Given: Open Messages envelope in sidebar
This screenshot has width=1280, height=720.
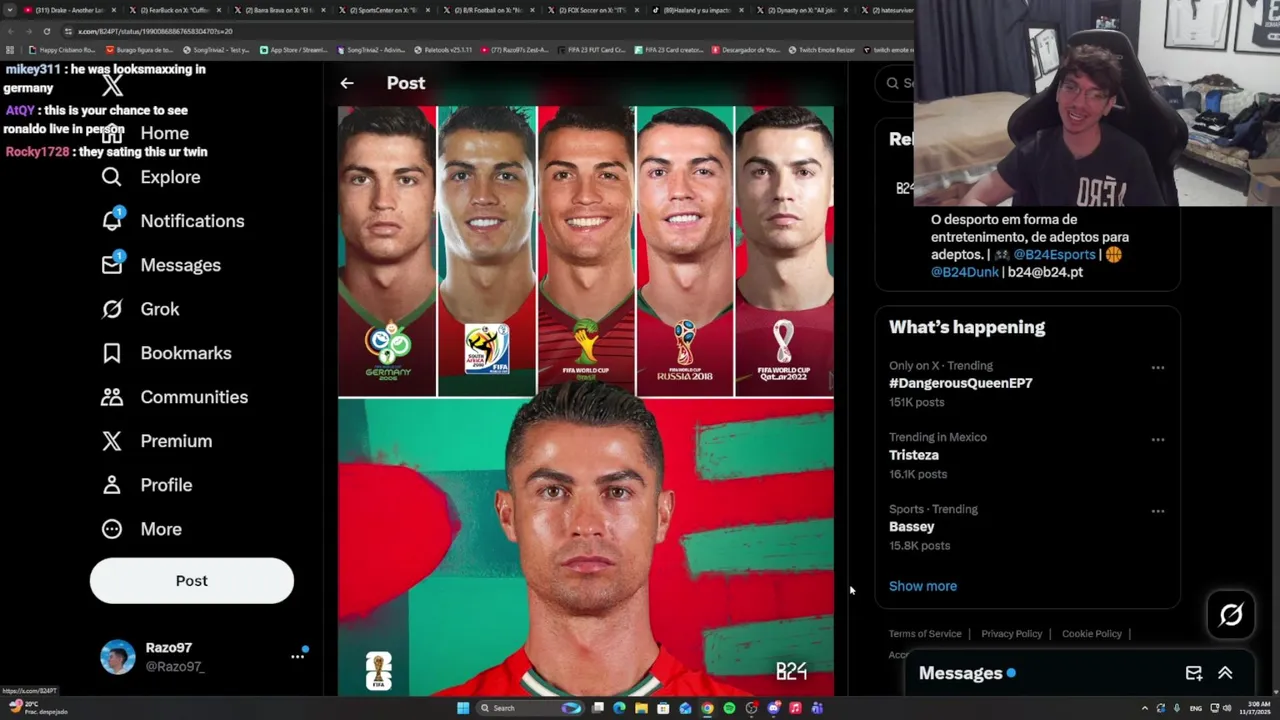Looking at the screenshot, I should tap(112, 265).
